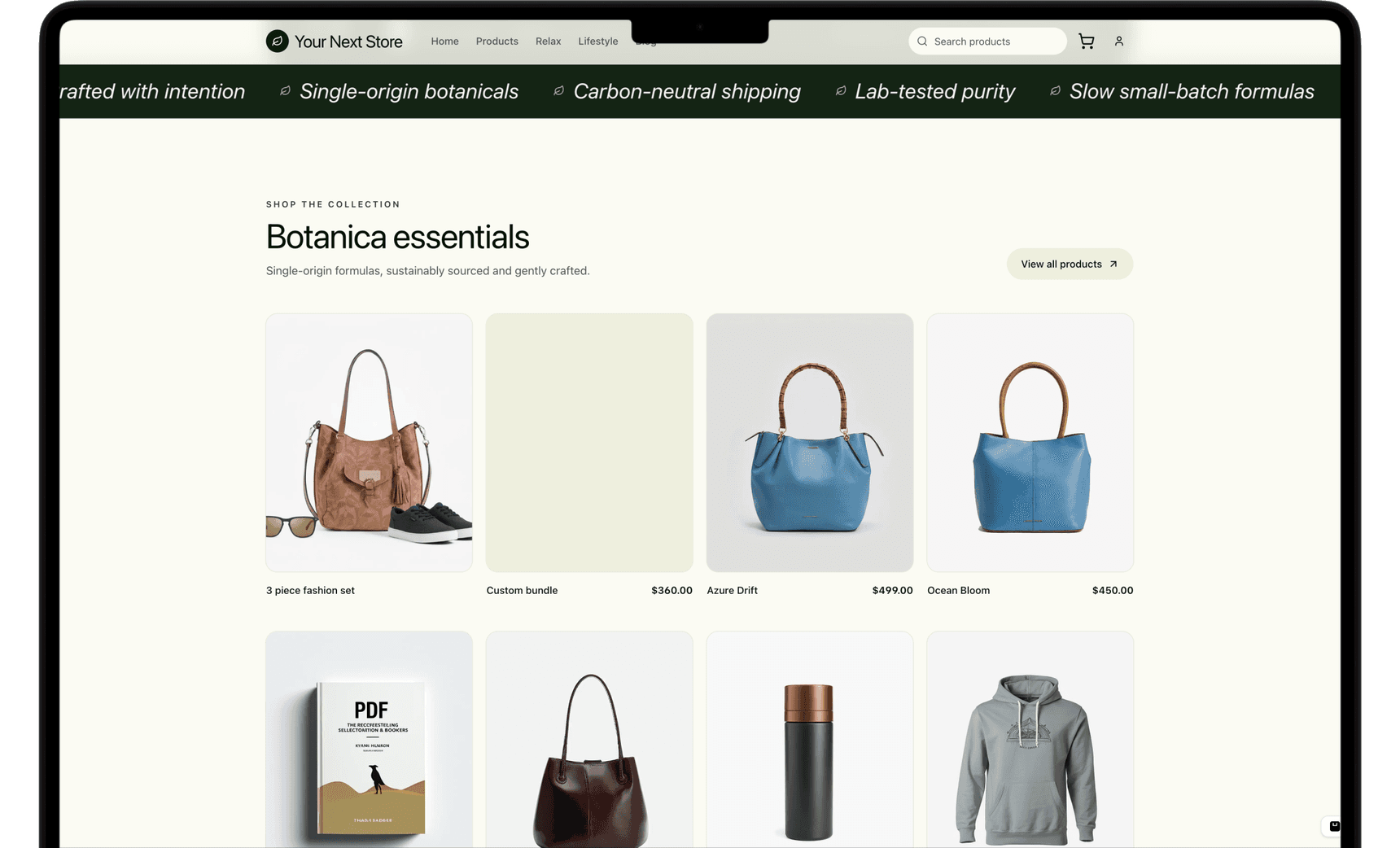This screenshot has width=1400, height=848.
Task: Open the Relax nav item
Action: [548, 42]
